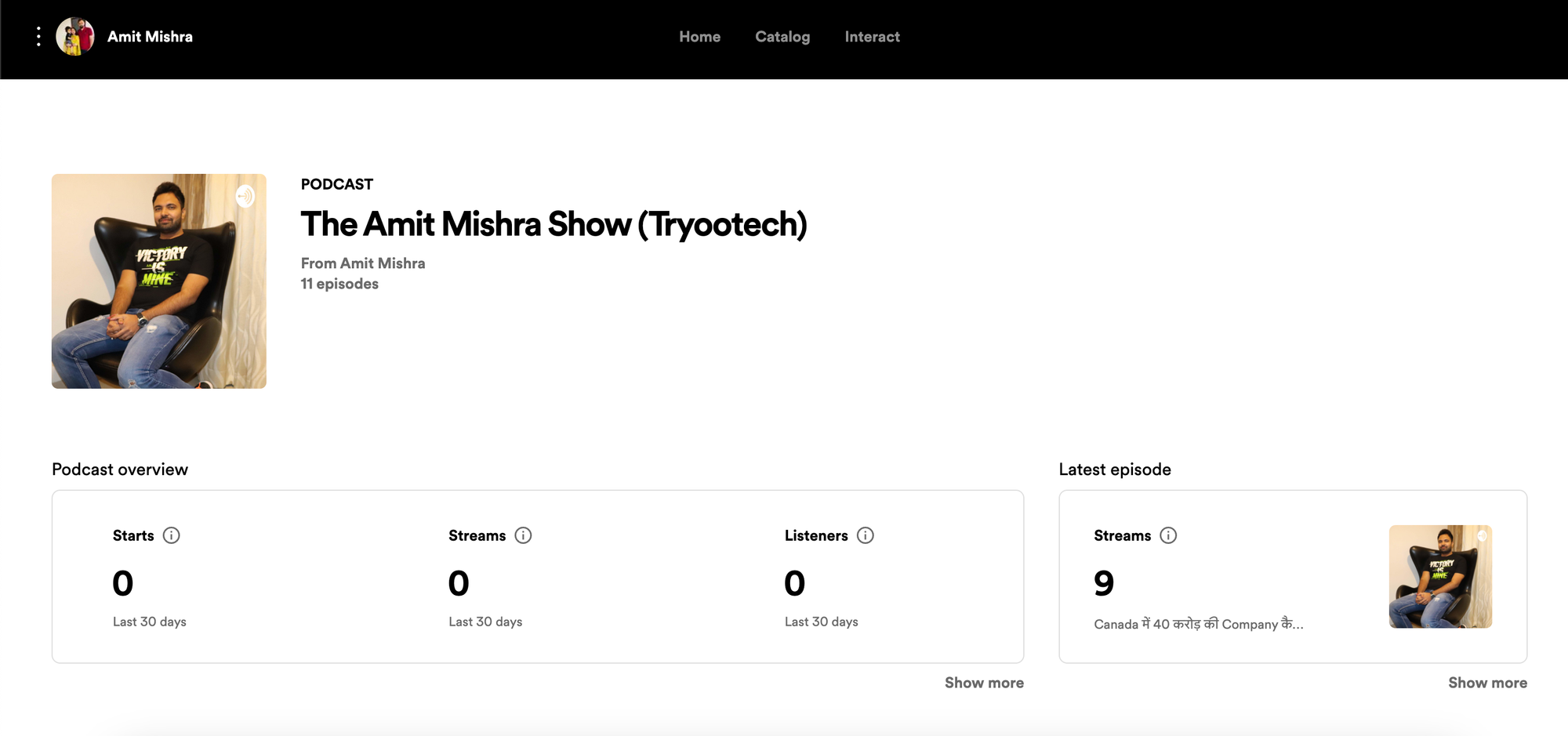The image size is (1568, 736).
Task: Click the podcast badge icon on cover art
Action: [245, 196]
